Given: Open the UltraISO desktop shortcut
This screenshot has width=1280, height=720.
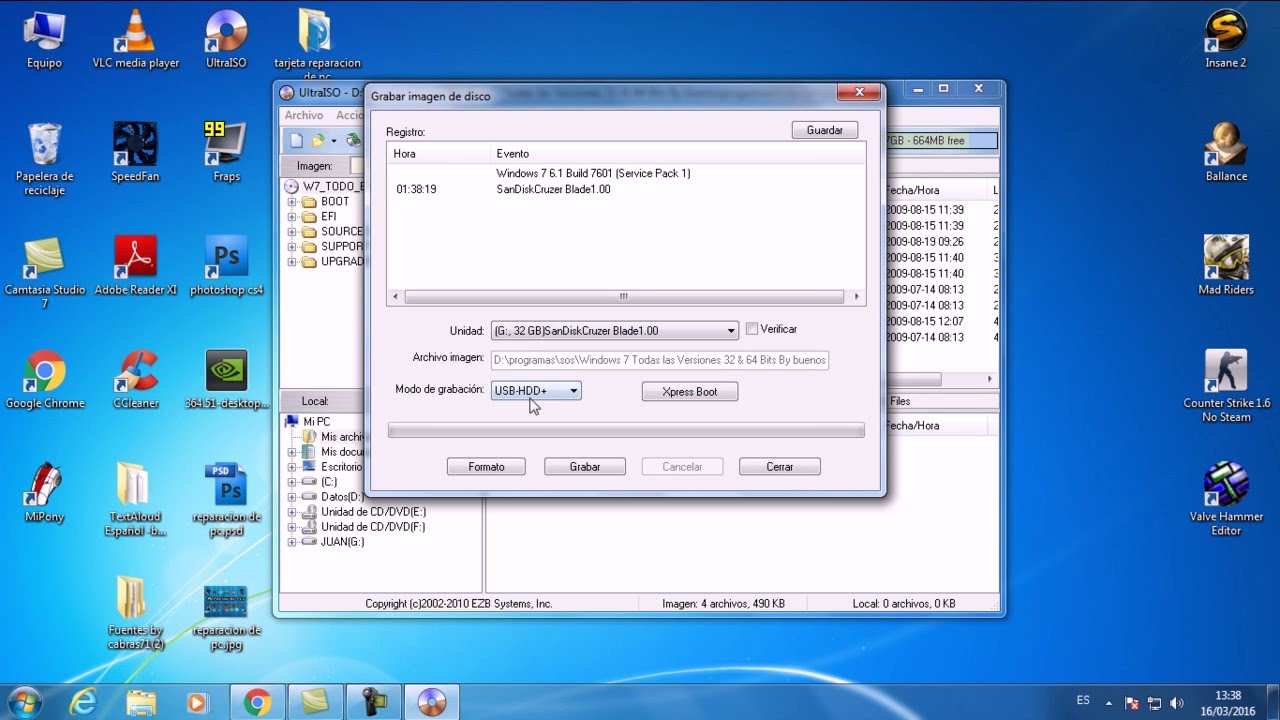Looking at the screenshot, I should pos(226,40).
